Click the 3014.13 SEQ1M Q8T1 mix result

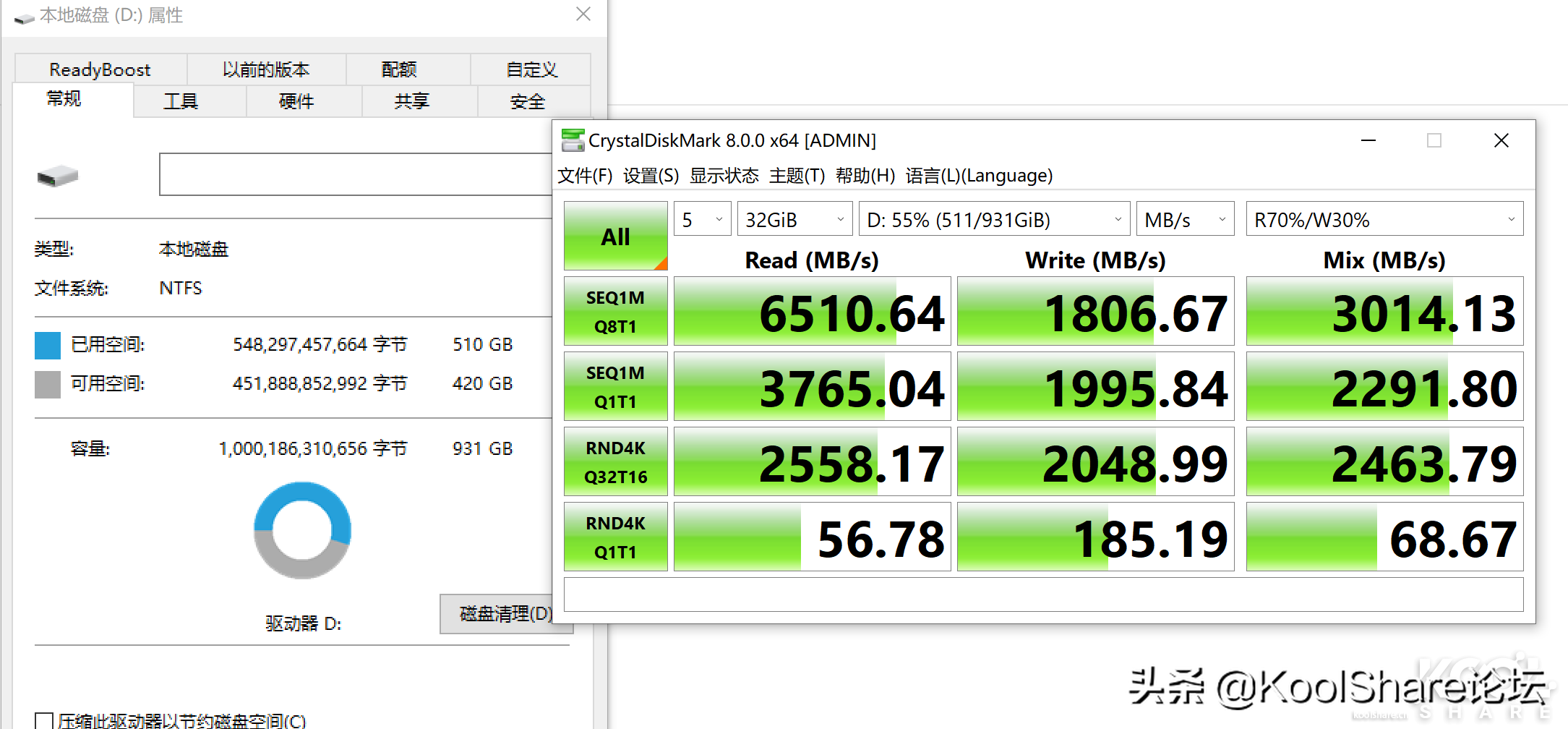(x=1384, y=312)
